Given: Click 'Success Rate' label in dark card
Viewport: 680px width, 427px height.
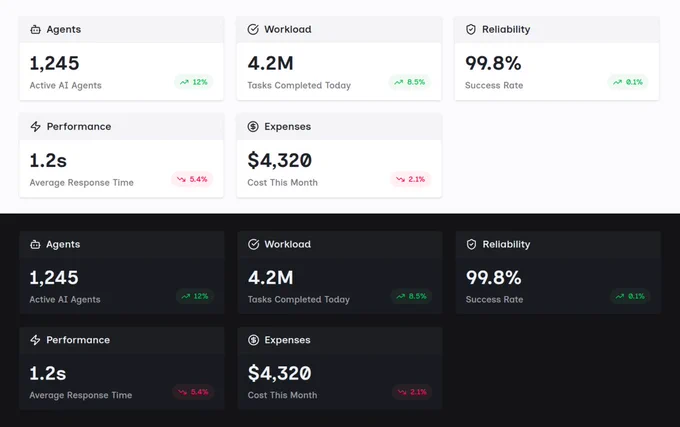Looking at the screenshot, I should point(494,300).
